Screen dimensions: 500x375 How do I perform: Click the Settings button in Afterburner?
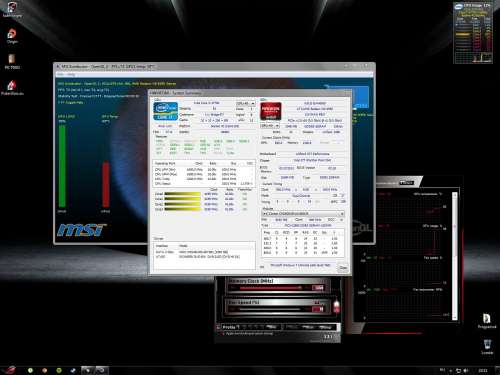click(x=326, y=327)
